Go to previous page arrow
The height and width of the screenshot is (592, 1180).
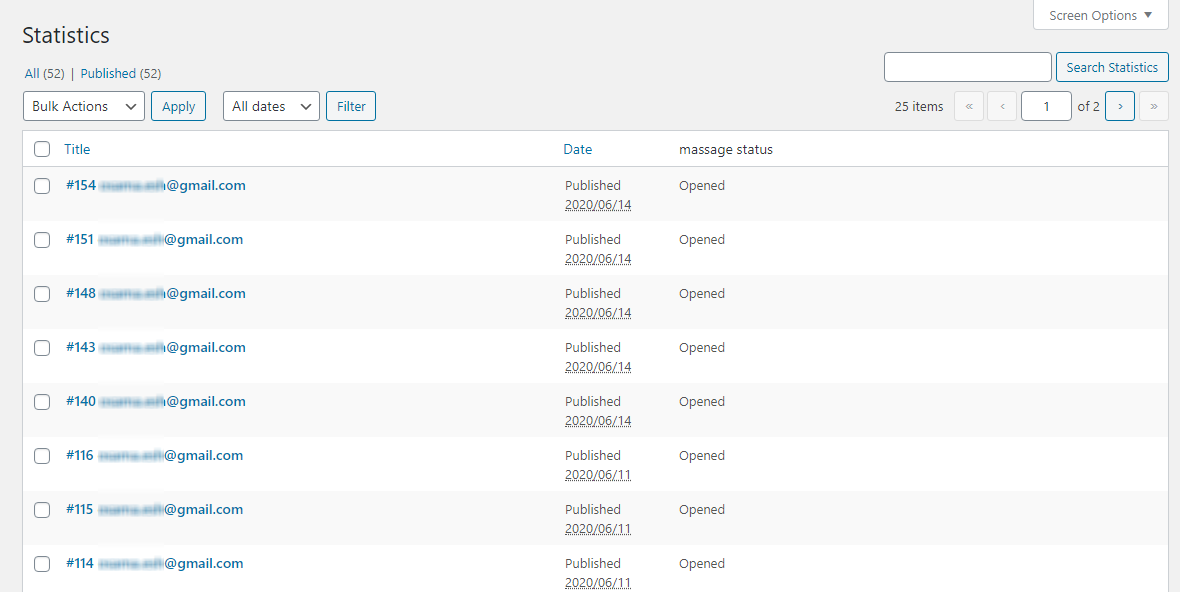1002,106
